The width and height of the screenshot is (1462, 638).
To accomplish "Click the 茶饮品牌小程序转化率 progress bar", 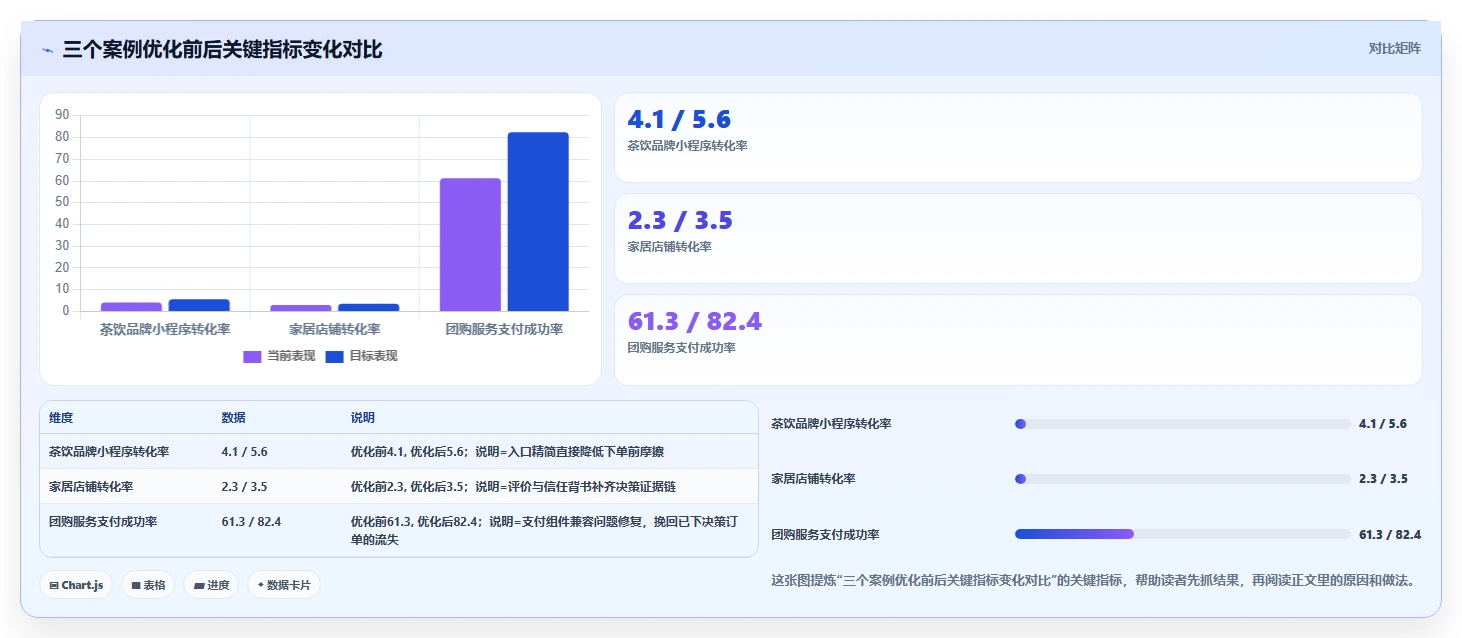I will (x=1182, y=424).
